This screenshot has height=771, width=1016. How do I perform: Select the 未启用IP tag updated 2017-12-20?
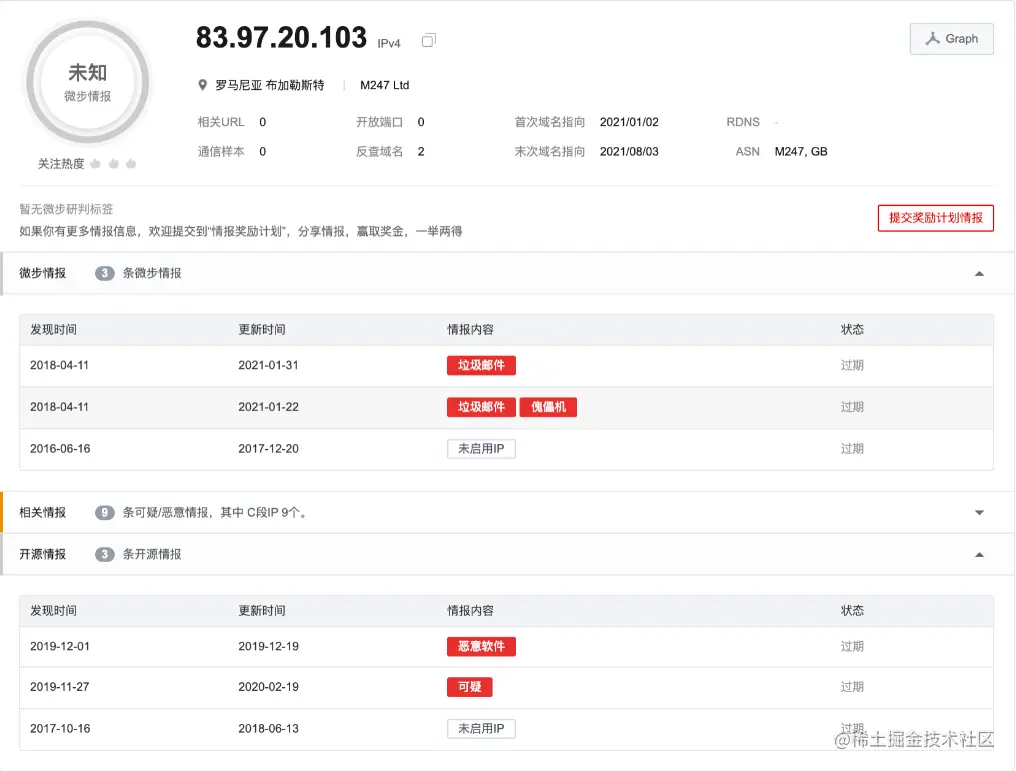click(x=481, y=448)
